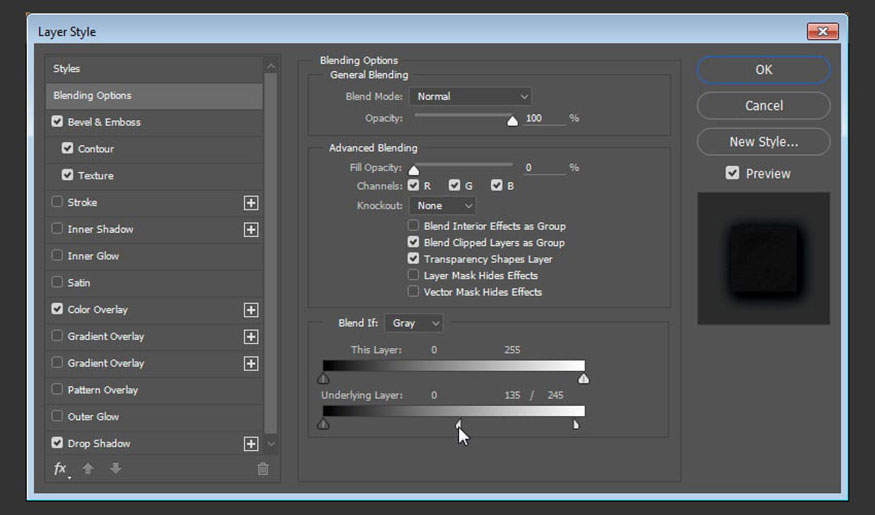Click the Underlying Layer gradient bar
Screen dimensions: 875x515
point(454,411)
